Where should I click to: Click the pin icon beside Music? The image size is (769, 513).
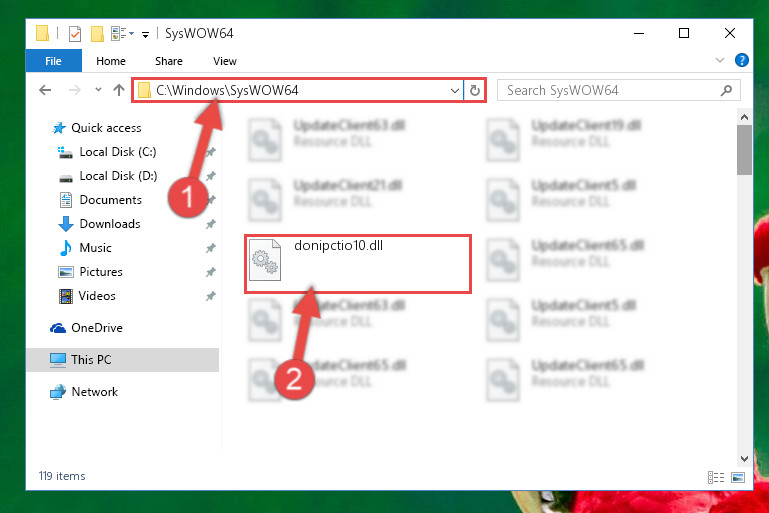[x=210, y=248]
